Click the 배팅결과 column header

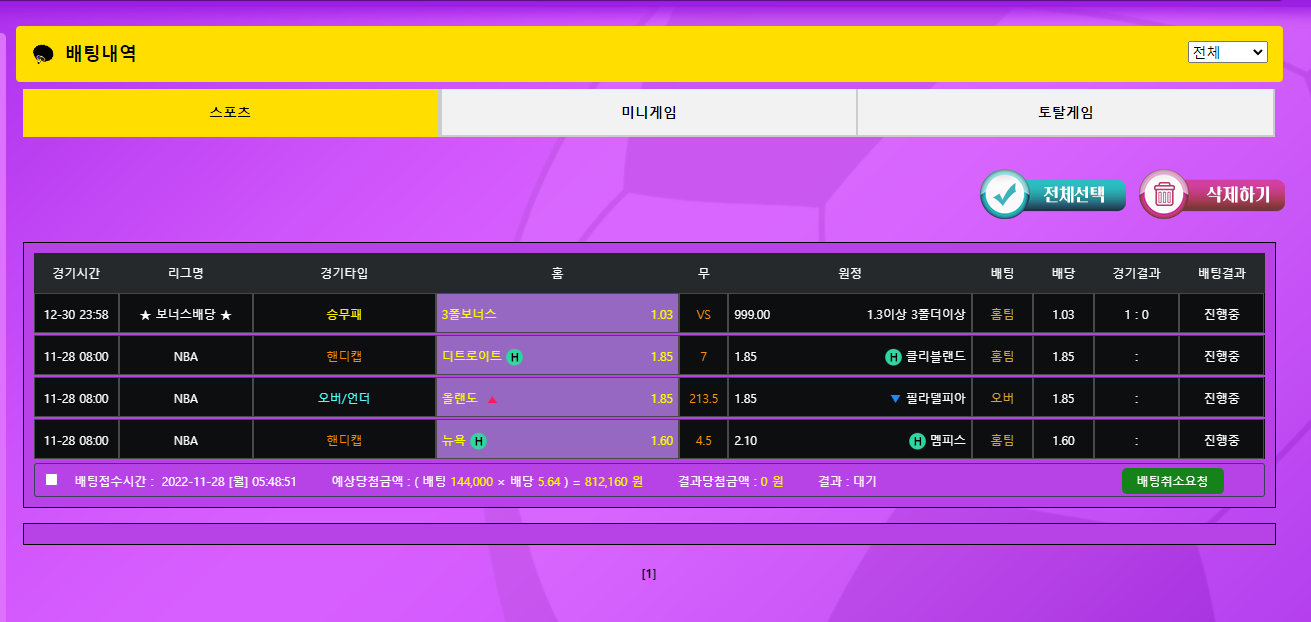point(1221,273)
